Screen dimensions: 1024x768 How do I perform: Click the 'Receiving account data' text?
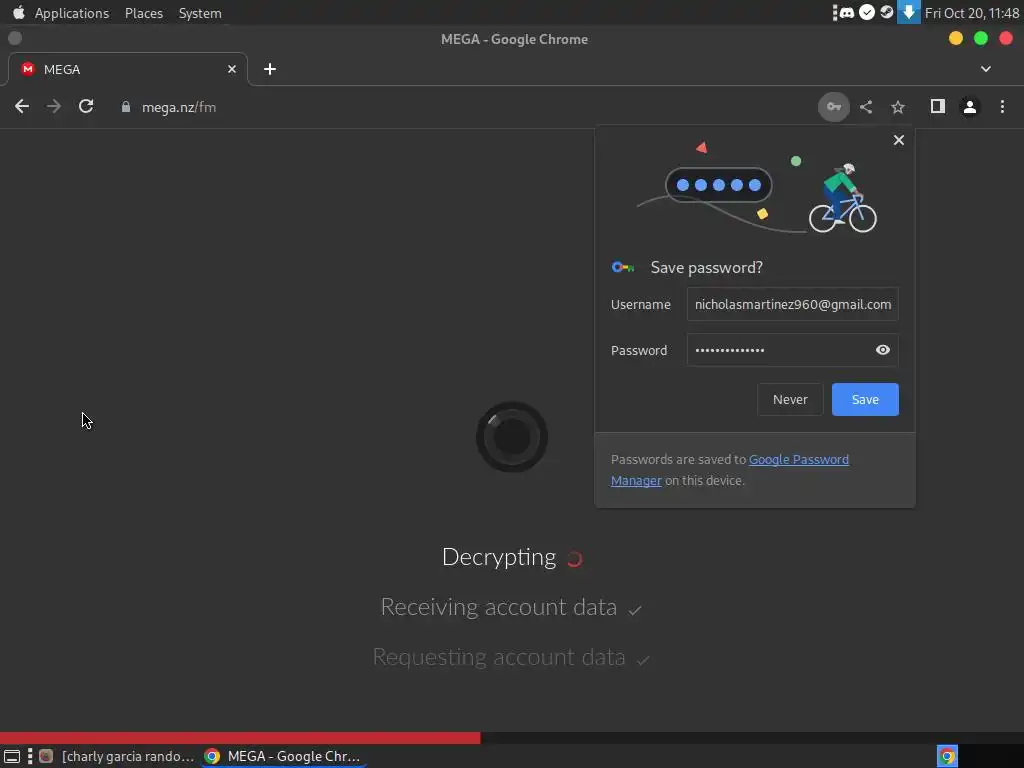[x=499, y=607]
